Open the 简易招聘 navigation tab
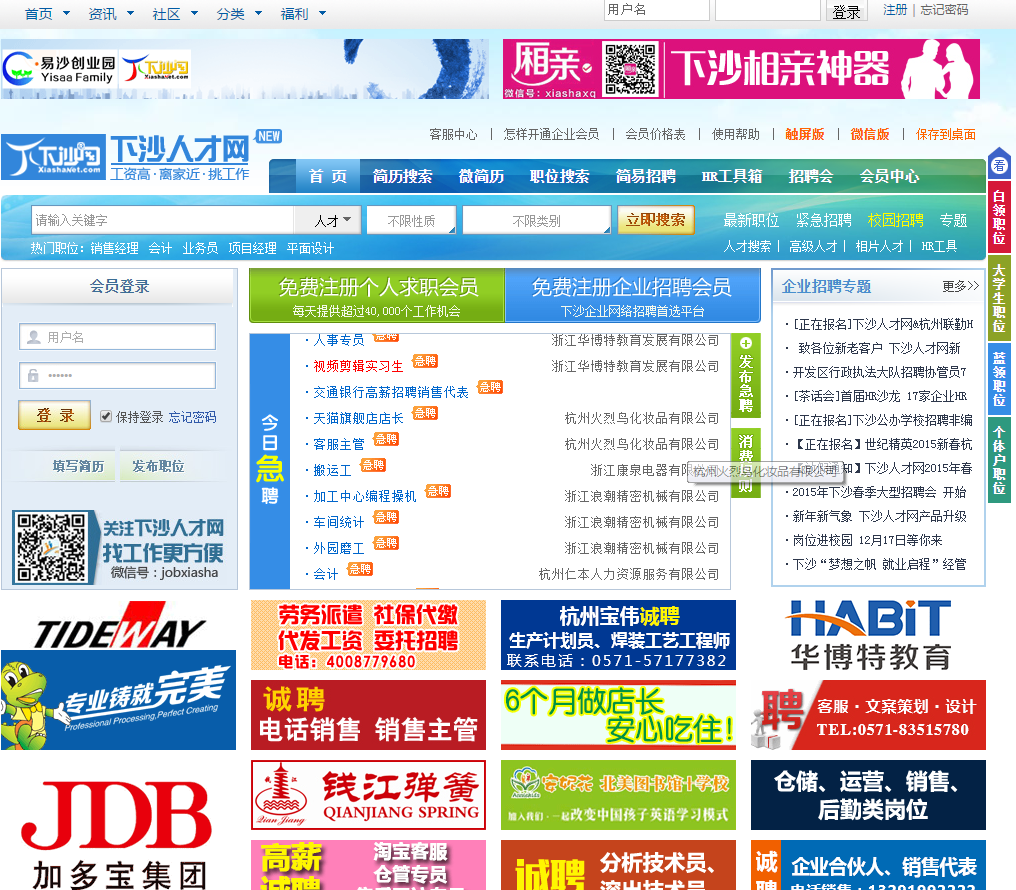This screenshot has height=890, width=1016. pos(645,176)
